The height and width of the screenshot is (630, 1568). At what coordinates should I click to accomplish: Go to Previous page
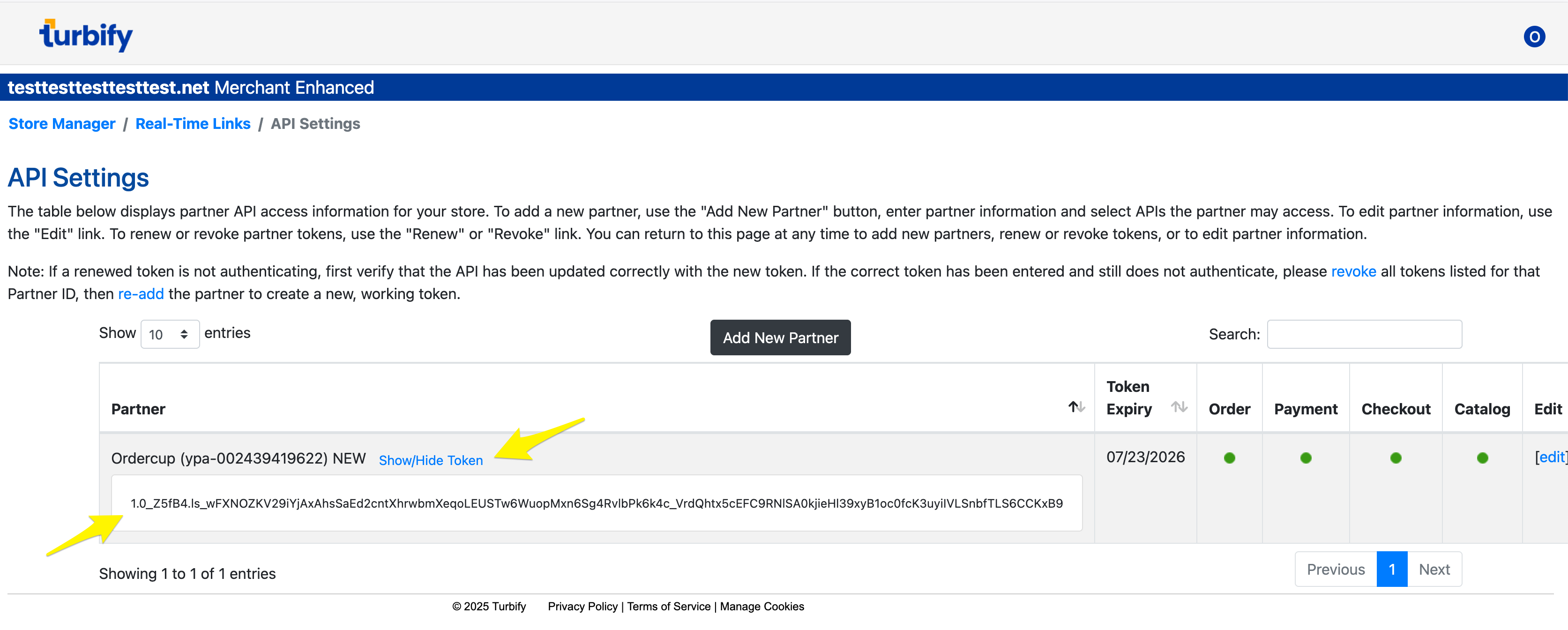click(1335, 569)
